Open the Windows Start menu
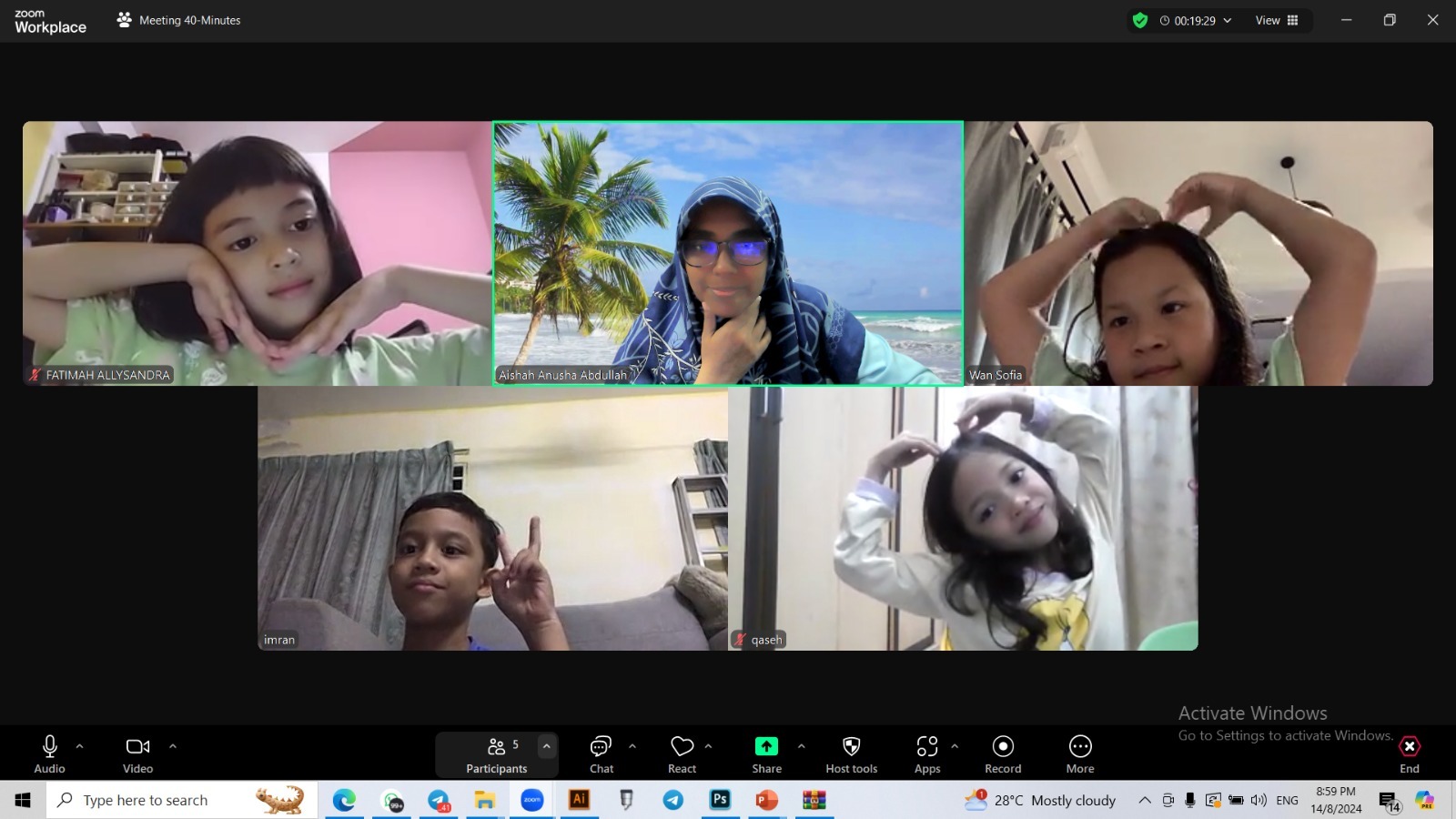 [23, 800]
